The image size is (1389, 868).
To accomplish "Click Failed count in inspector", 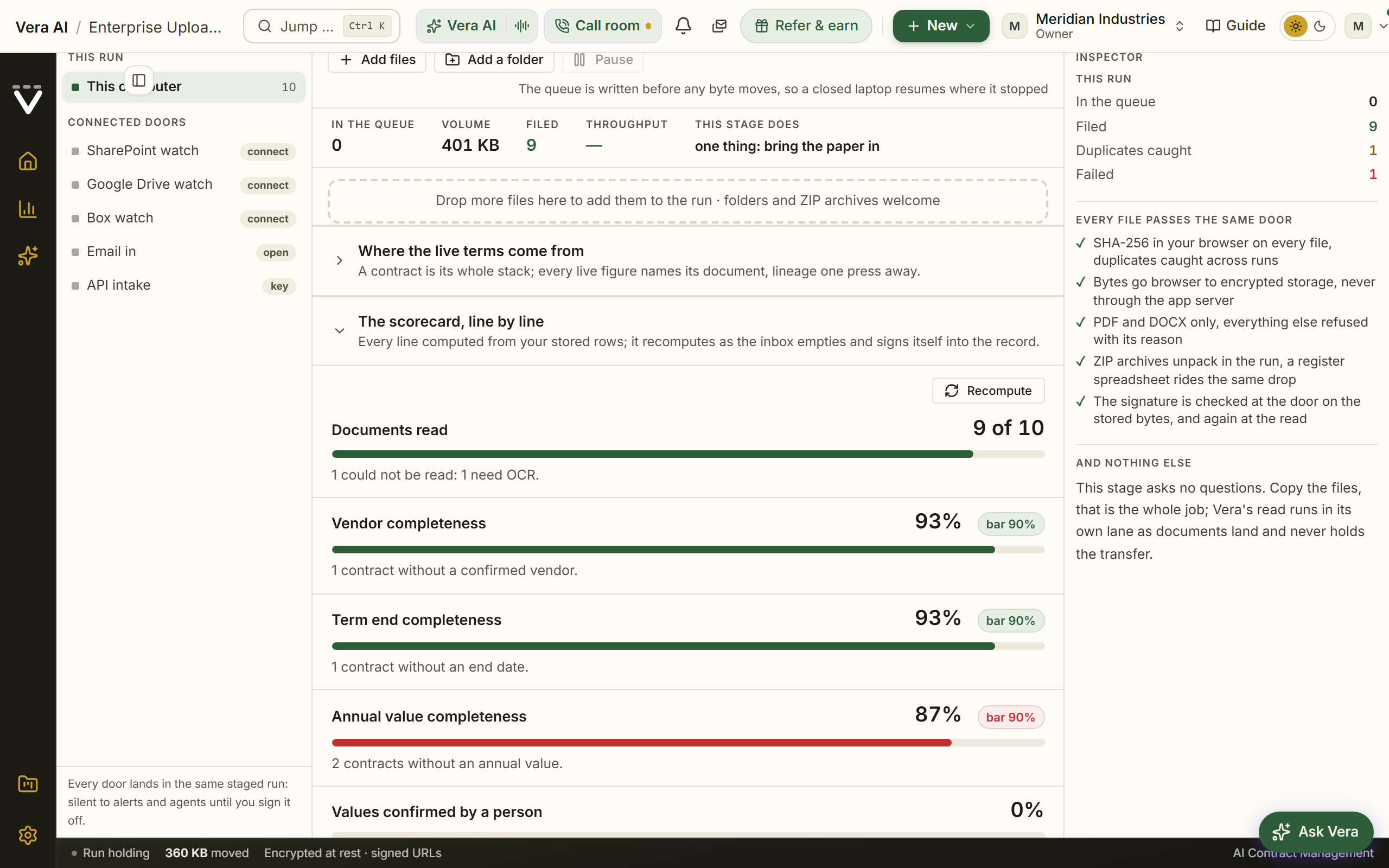I will coord(1372,175).
